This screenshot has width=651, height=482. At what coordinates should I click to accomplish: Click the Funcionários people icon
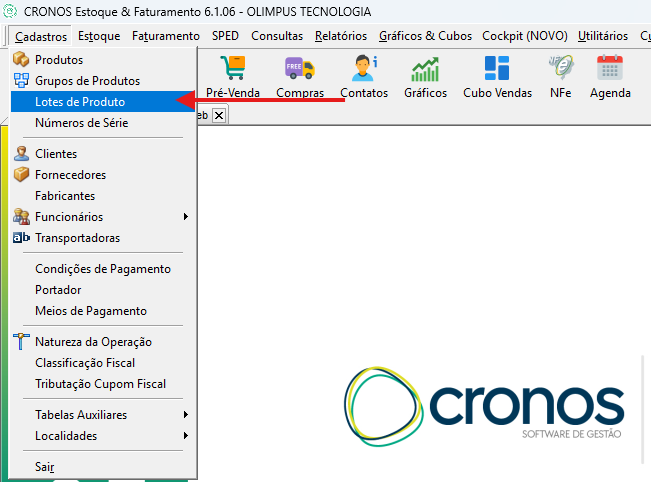pos(21,217)
